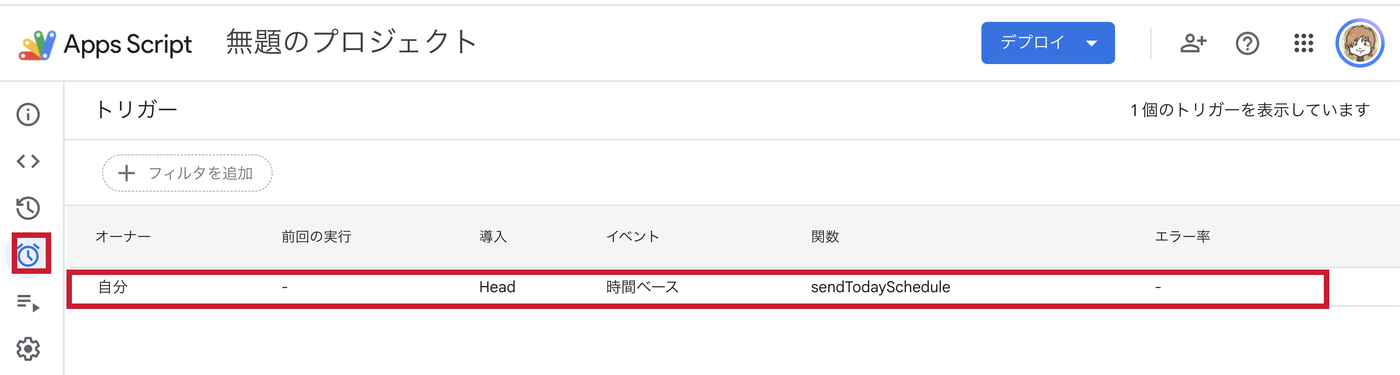Open the Google apps grid icon
Image resolution: width=1400 pixels, height=375 pixels.
click(1303, 43)
